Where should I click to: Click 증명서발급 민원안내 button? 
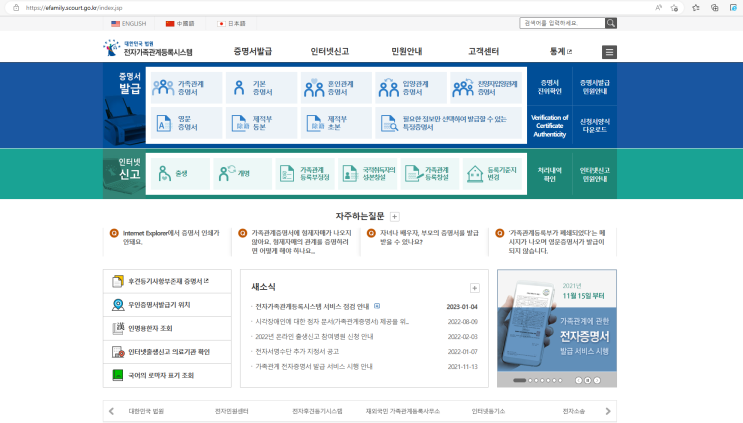pyautogui.click(x=595, y=87)
